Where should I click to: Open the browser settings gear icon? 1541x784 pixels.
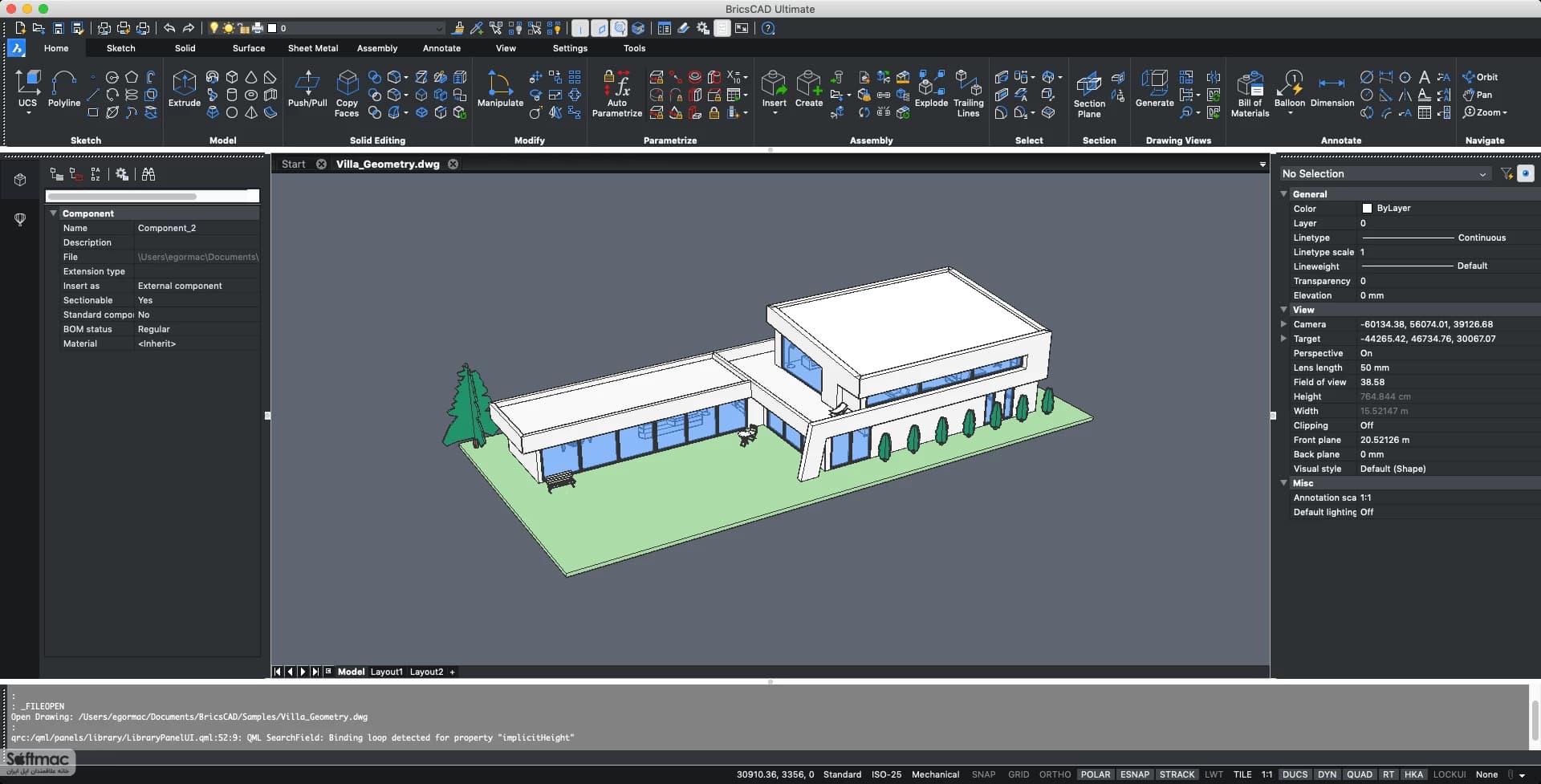pos(122,174)
